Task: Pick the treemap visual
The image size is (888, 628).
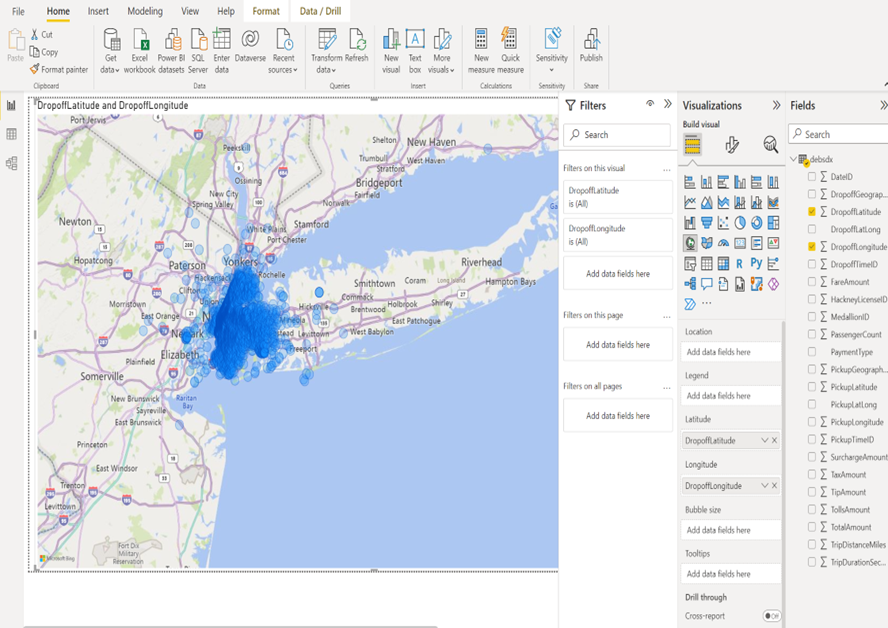Action: coord(773,223)
